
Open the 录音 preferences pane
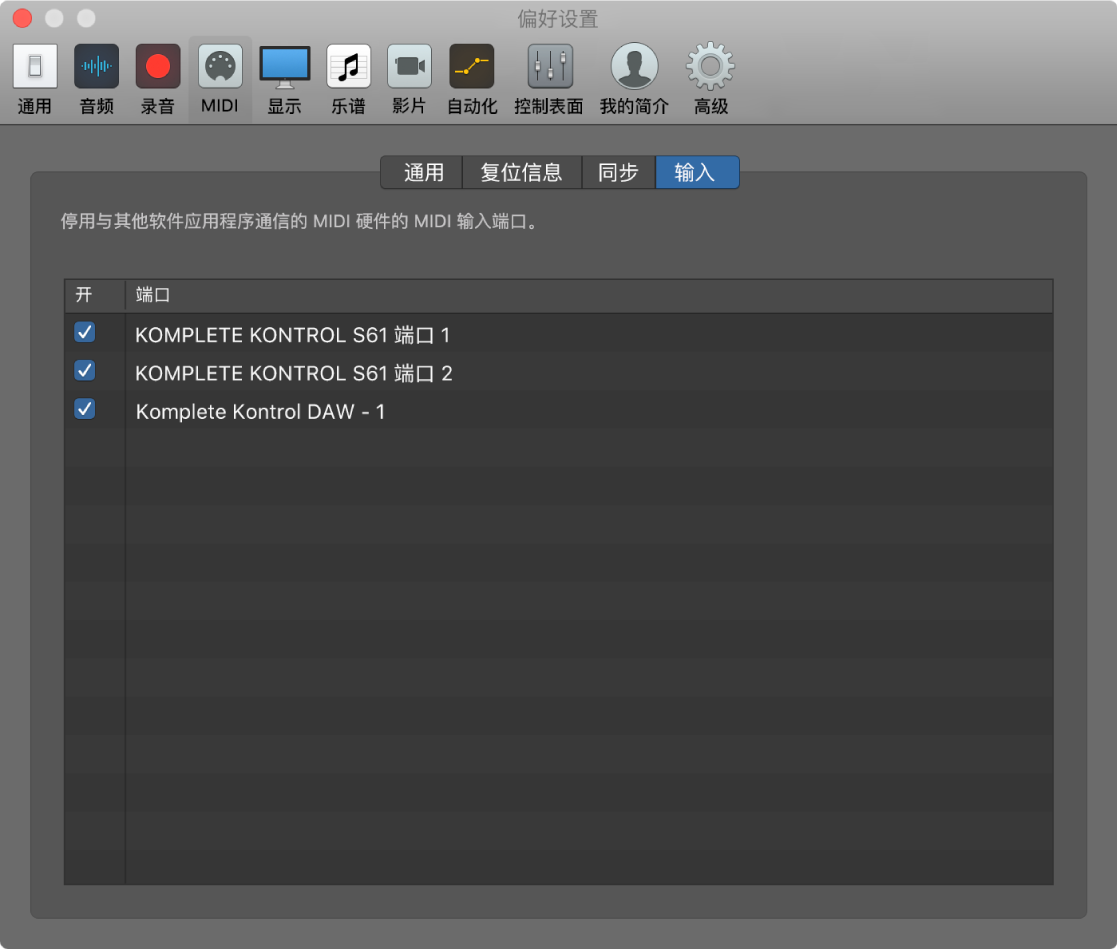click(157, 78)
